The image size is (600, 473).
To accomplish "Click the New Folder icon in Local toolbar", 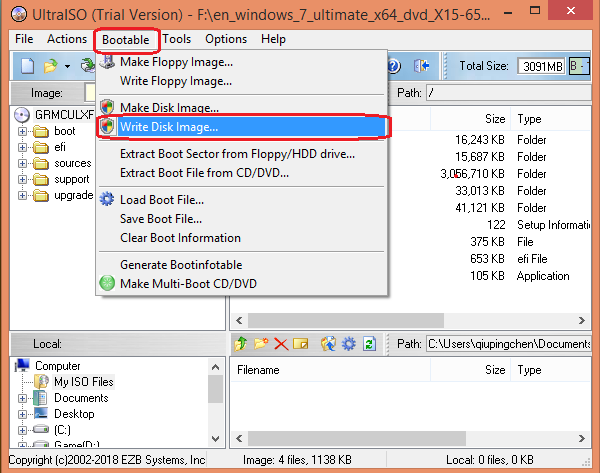I will click(x=261, y=344).
